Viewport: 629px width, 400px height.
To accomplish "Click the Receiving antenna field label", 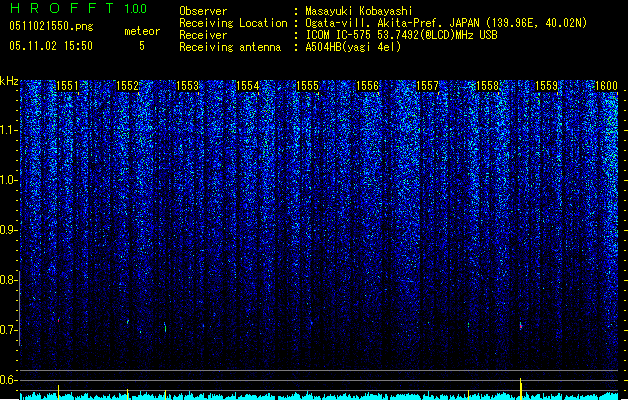I will click(x=230, y=47).
